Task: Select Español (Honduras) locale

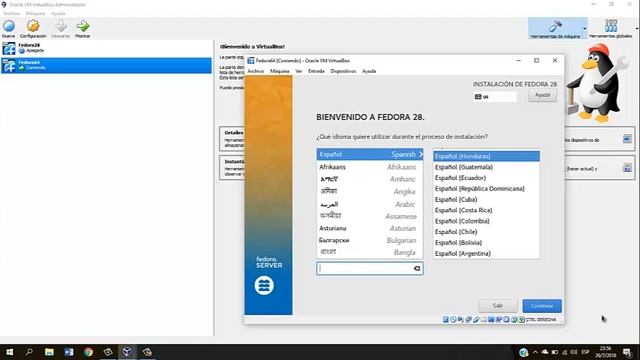Action: coord(487,156)
